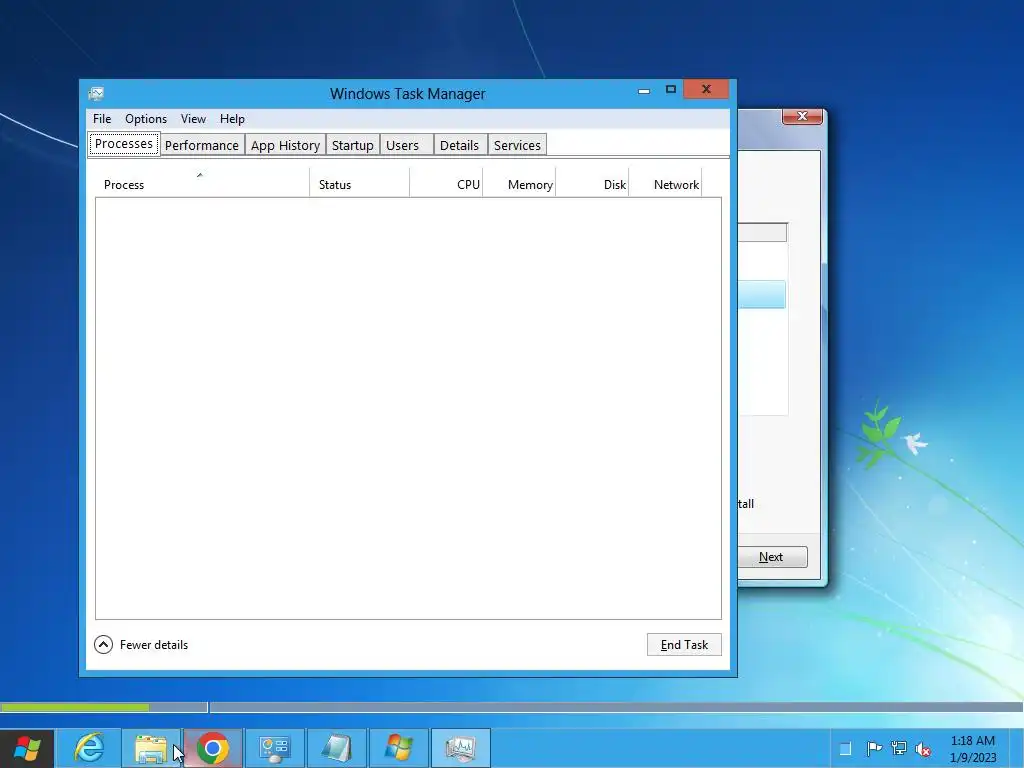Select the Processes tab

click(123, 144)
